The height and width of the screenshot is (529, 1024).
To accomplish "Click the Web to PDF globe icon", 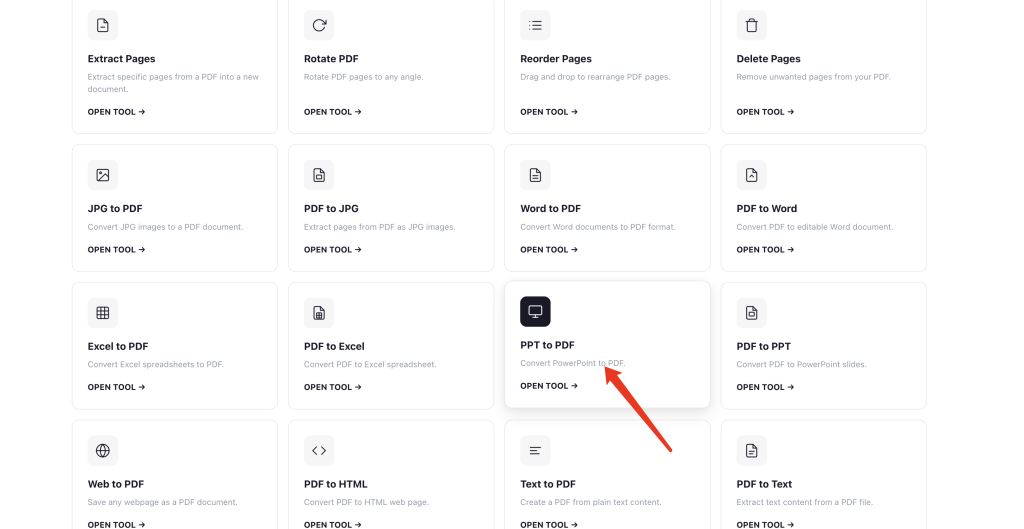I will (x=103, y=451).
